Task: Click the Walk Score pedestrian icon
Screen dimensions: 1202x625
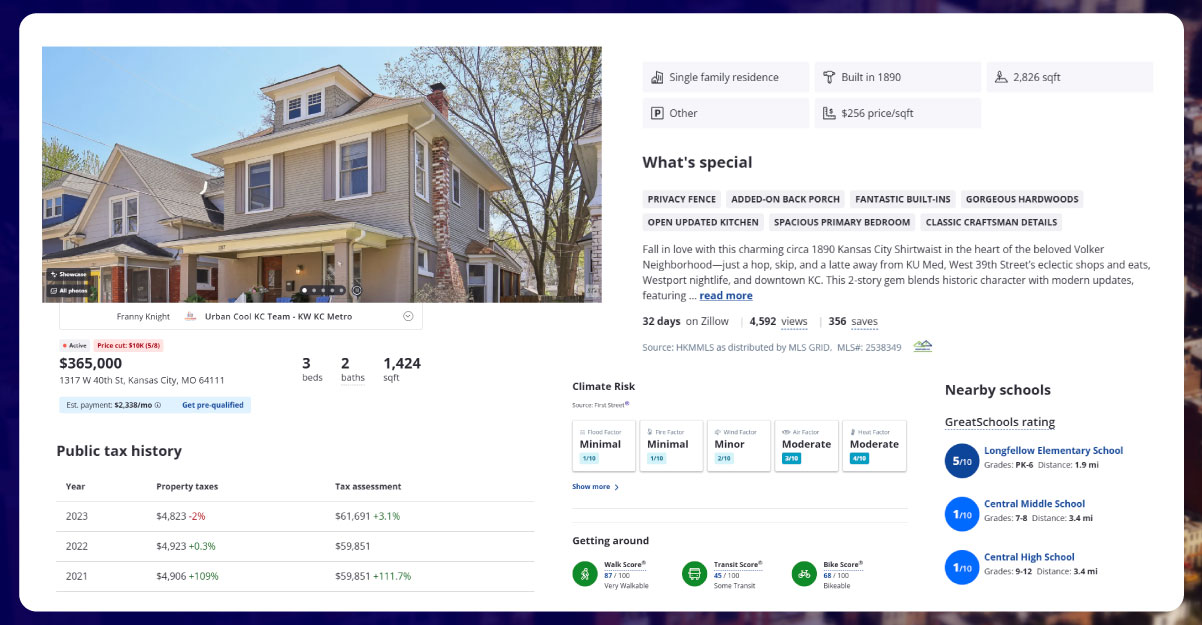Action: [x=584, y=574]
